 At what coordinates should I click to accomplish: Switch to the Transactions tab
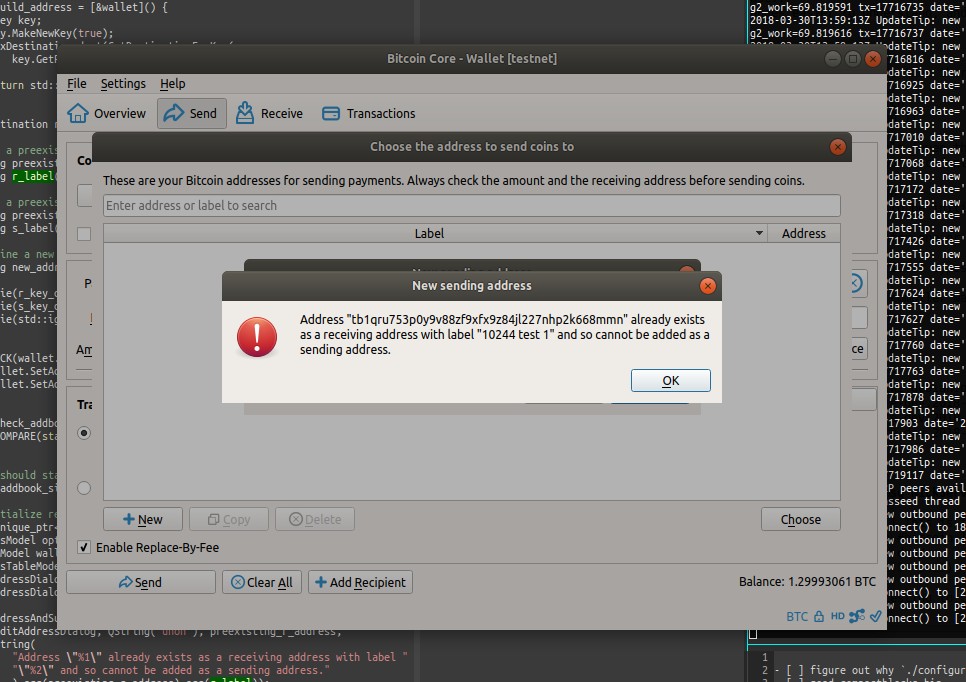click(x=368, y=113)
